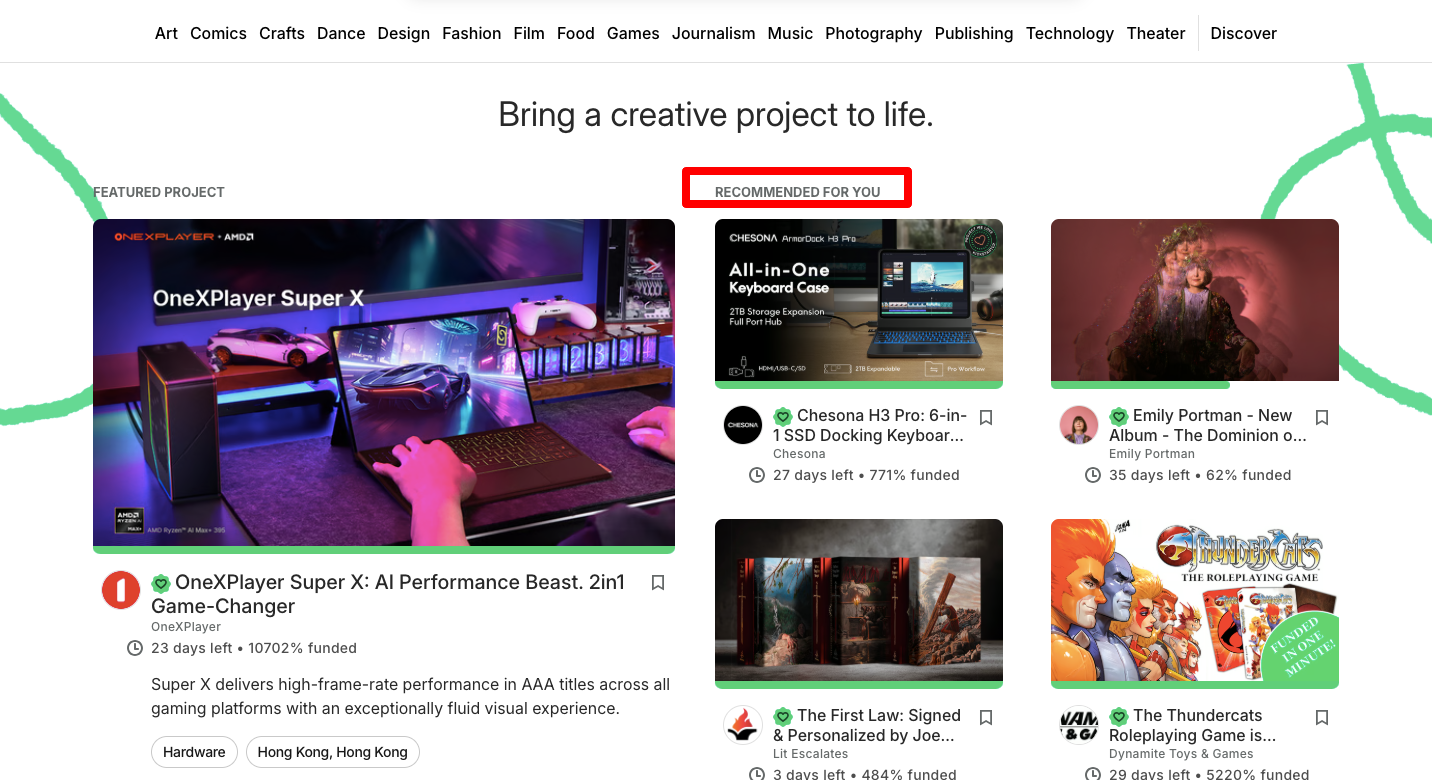
Task: Select the Photography category
Action: tap(873, 33)
